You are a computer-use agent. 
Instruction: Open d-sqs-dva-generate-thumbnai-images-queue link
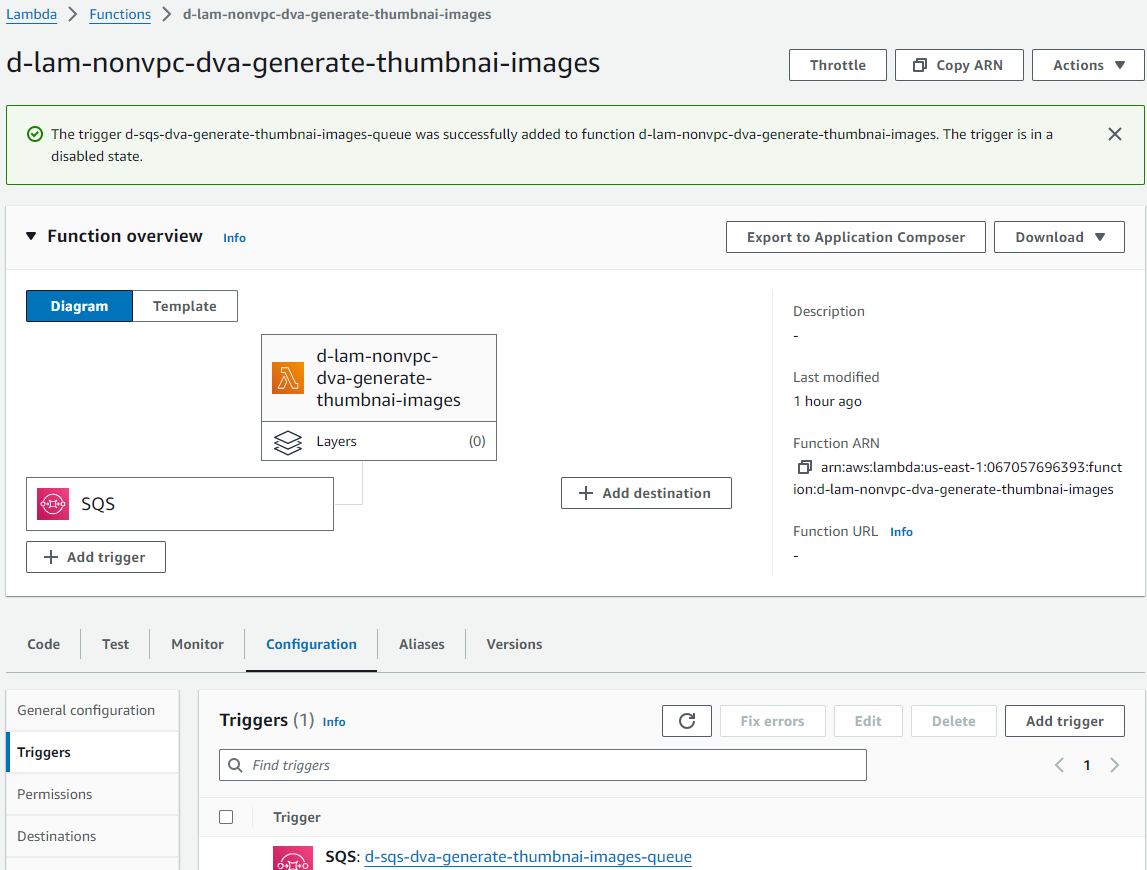[528, 857]
